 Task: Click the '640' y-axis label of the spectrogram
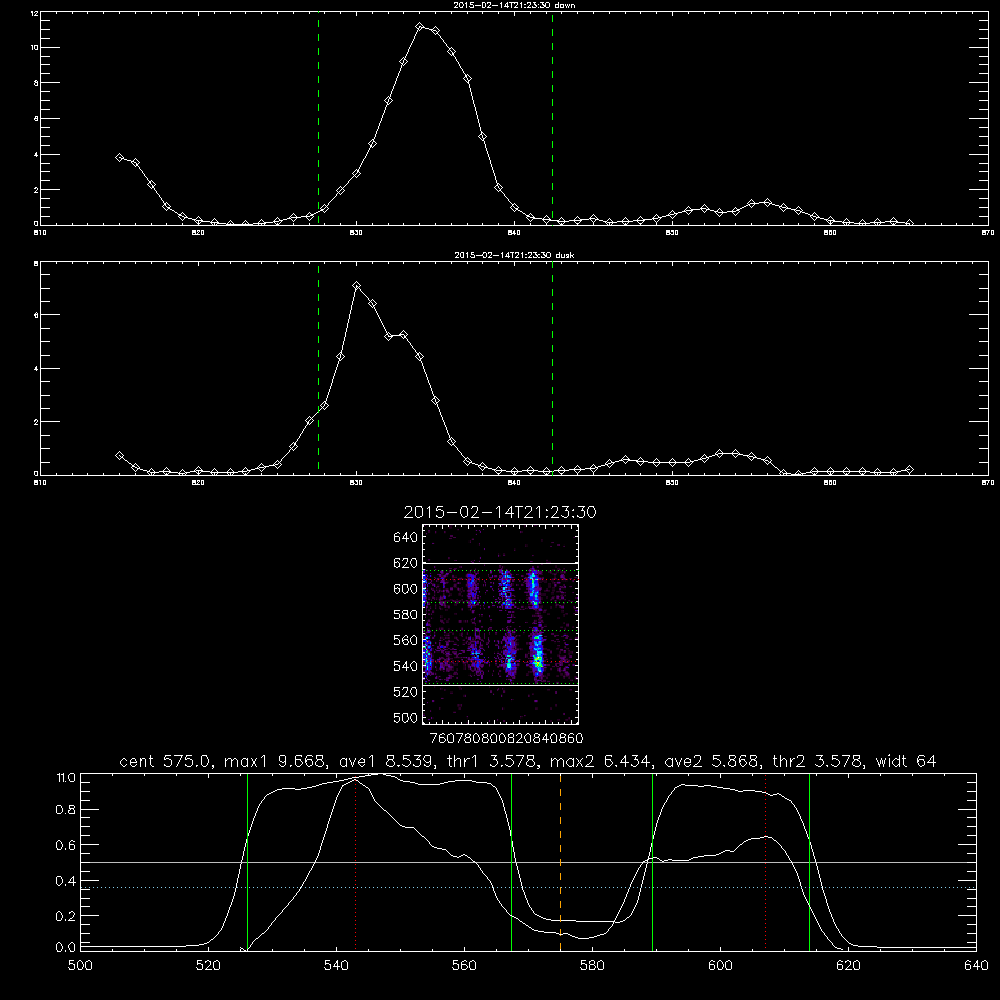[406, 538]
